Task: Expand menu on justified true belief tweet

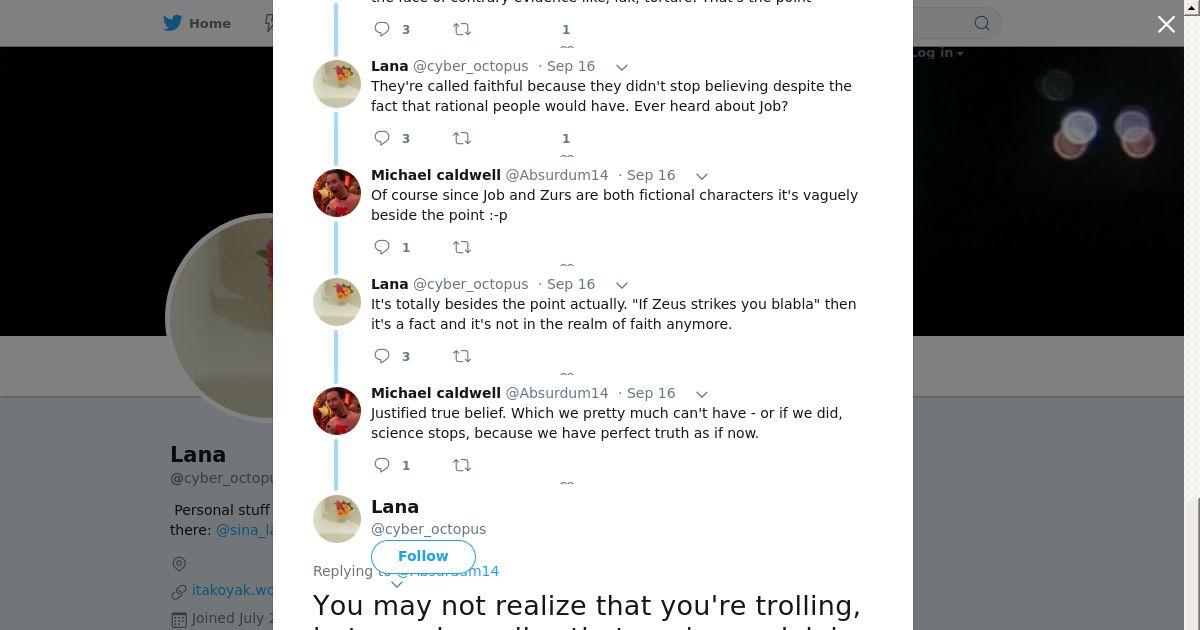Action: tap(702, 394)
